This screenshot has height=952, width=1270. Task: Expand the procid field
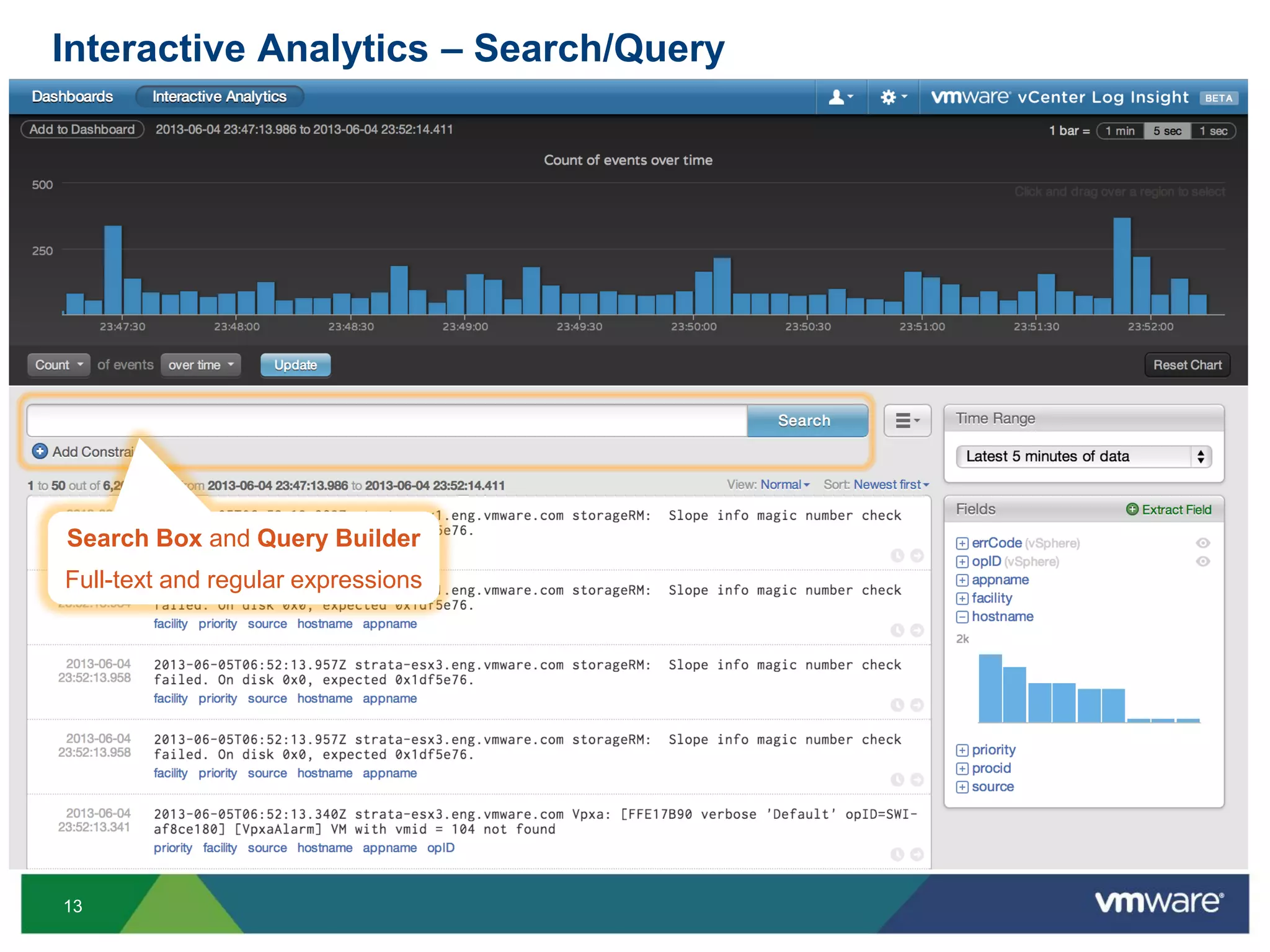(962, 769)
